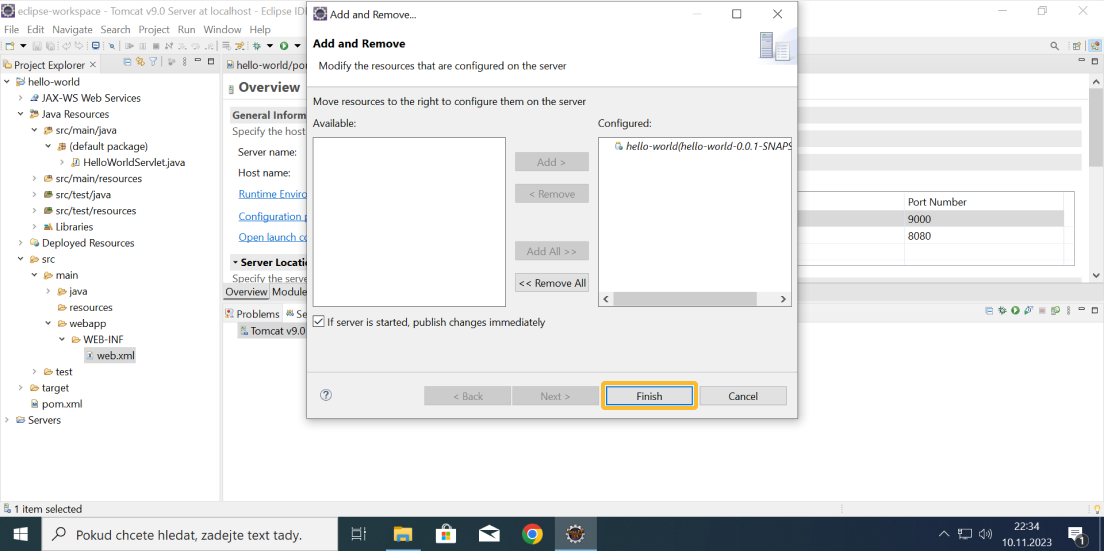This screenshot has width=1104, height=551.
Task: Collapse the Java Resources node
Action: click(x=20, y=114)
